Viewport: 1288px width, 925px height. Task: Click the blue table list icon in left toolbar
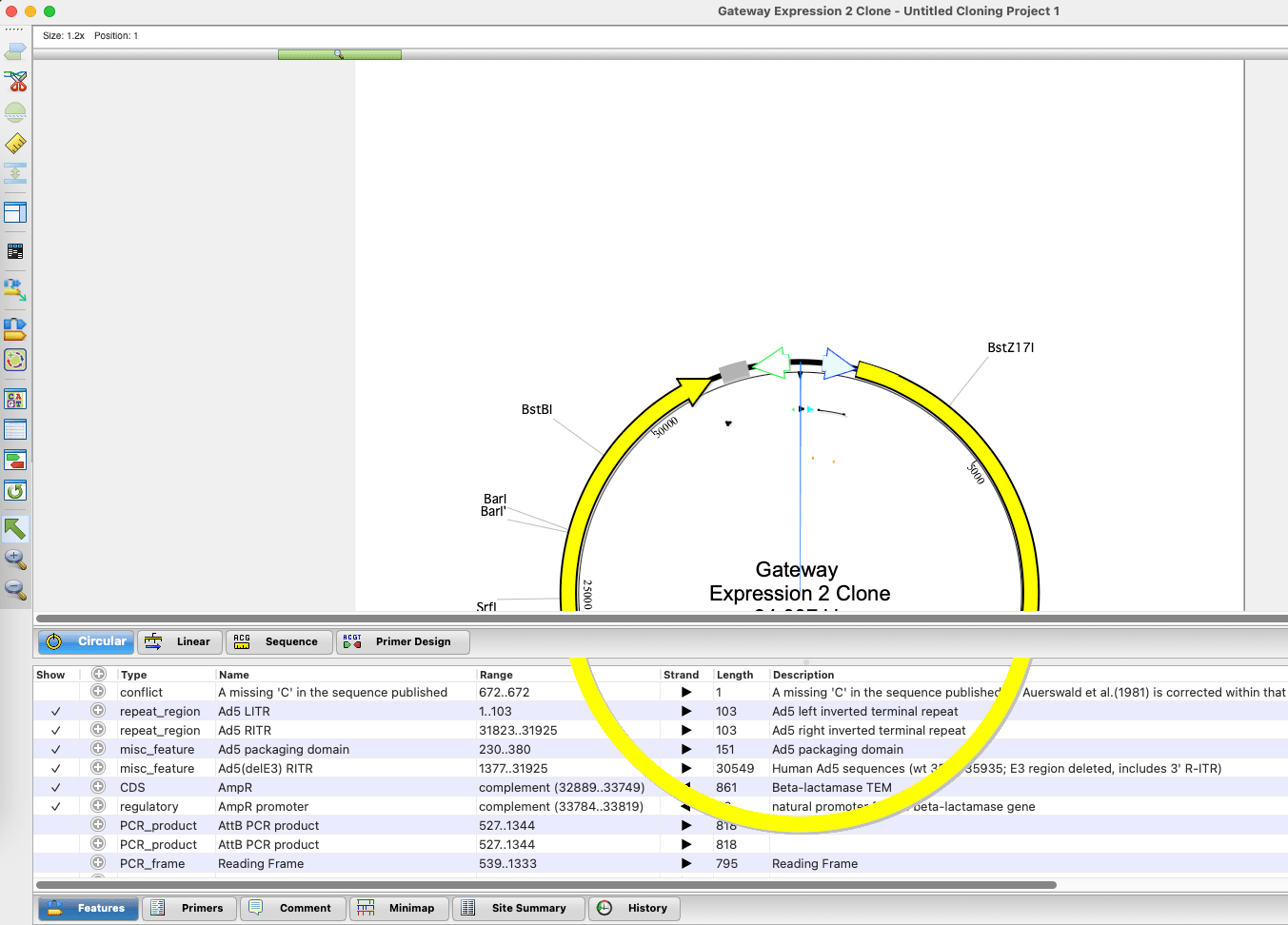15,430
